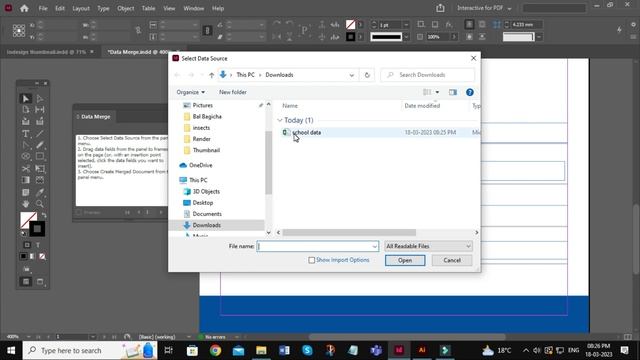Refresh the Downloads folder listing
640x360 pixels.
tap(367, 75)
